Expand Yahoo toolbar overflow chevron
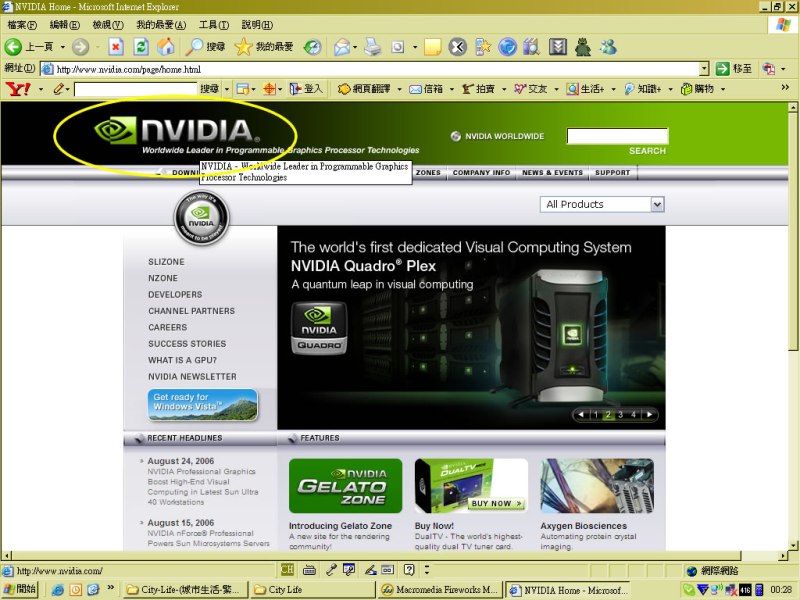 point(785,87)
